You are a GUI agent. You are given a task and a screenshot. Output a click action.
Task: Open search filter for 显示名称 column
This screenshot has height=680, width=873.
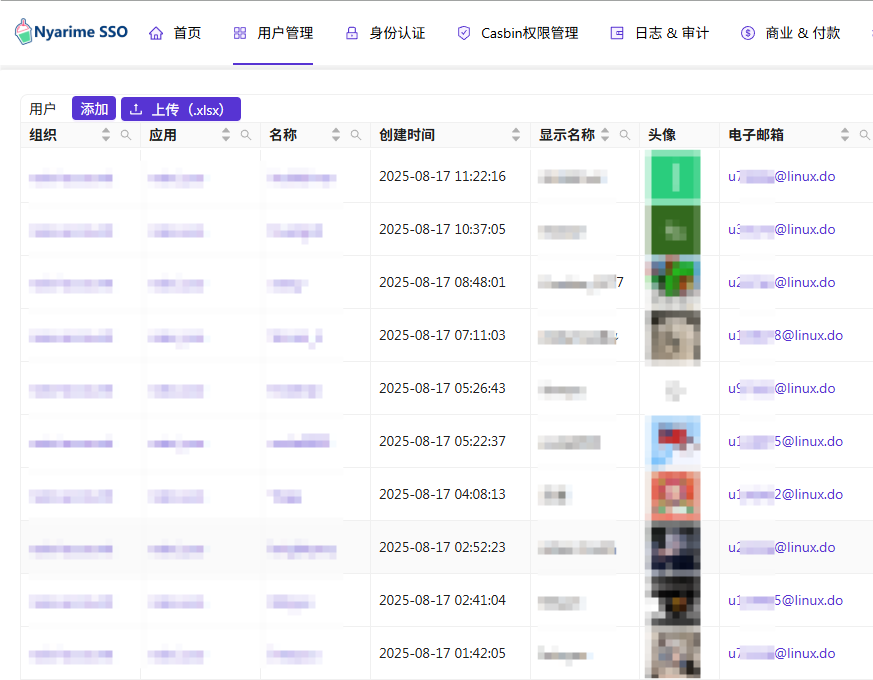coord(625,135)
